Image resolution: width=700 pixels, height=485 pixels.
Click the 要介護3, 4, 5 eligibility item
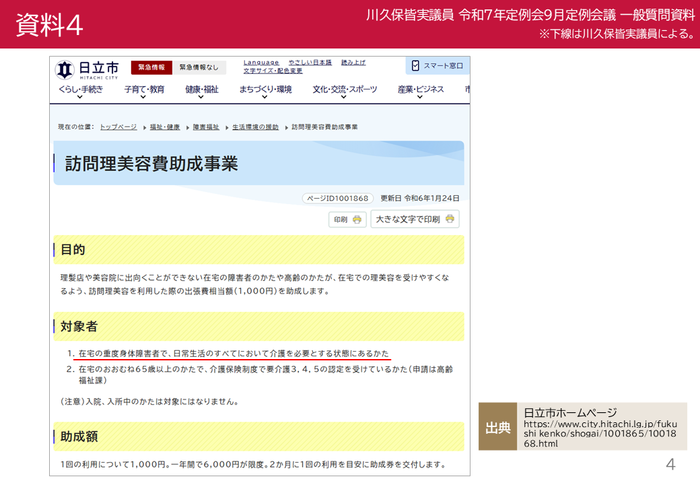(x=266, y=375)
